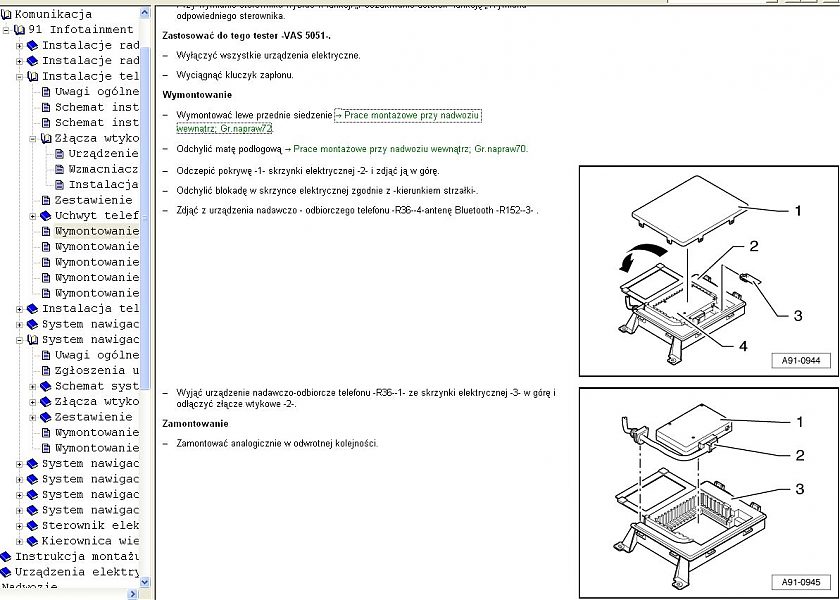Collapse the 91 Infotainment tree node
This screenshot has height=600, width=840.
click(x=6, y=30)
